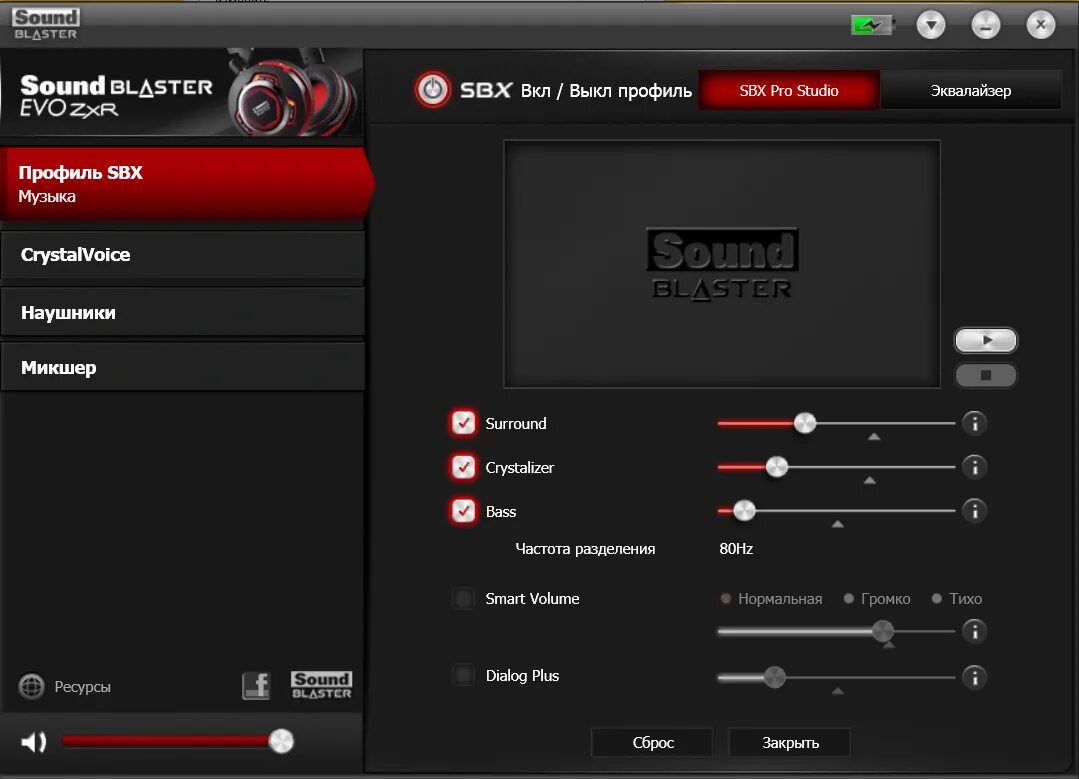Switch to SBX Pro Studio tab

(789, 90)
